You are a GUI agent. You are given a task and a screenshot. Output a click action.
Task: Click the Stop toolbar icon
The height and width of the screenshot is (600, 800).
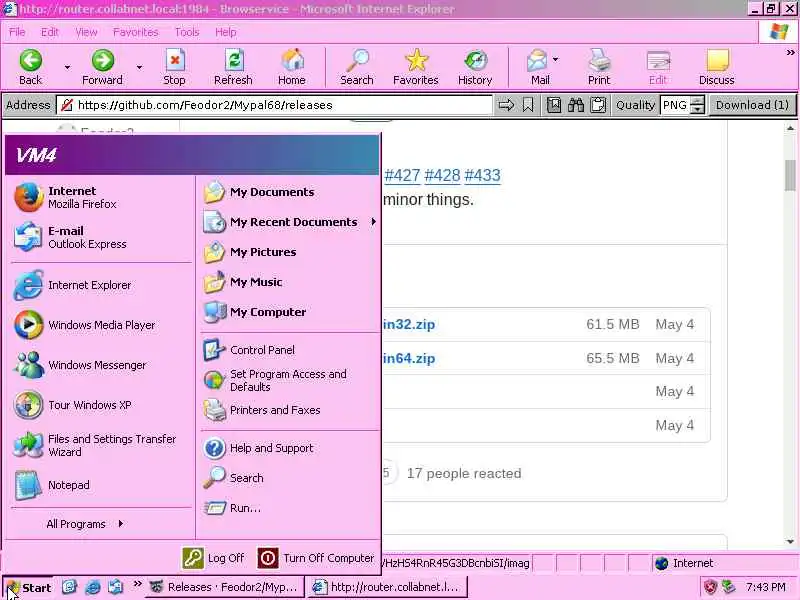click(x=174, y=67)
